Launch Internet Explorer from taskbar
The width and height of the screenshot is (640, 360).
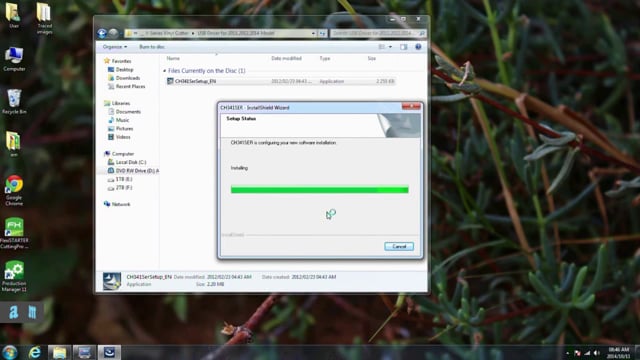click(x=35, y=352)
